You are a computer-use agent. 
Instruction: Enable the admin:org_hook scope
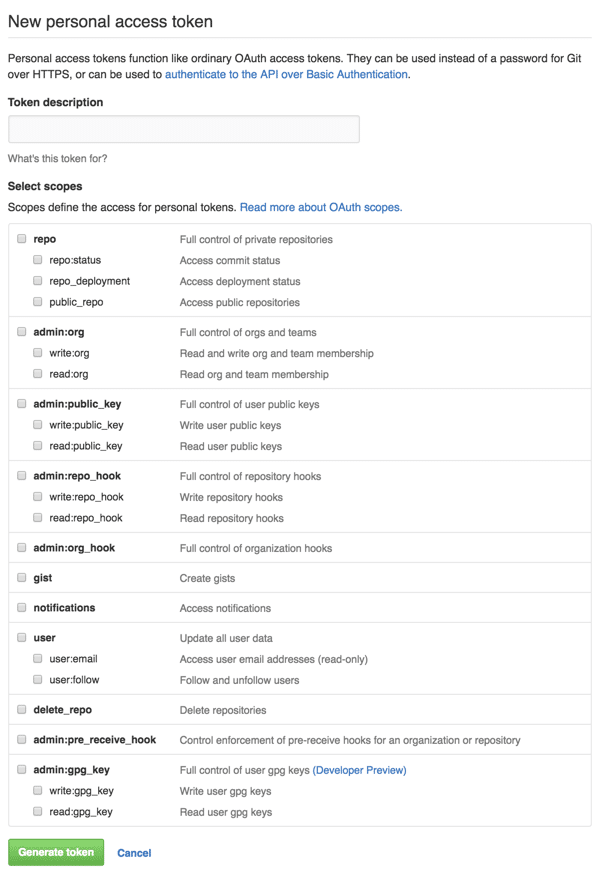(x=22, y=547)
